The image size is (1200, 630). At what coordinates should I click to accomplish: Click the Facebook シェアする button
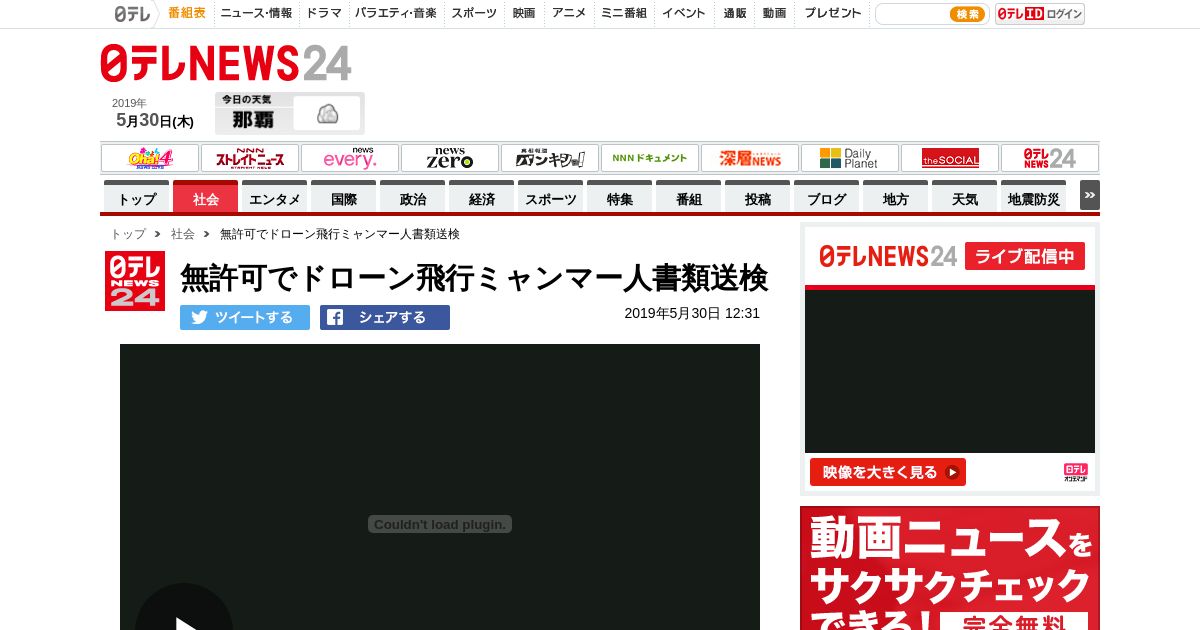385,317
